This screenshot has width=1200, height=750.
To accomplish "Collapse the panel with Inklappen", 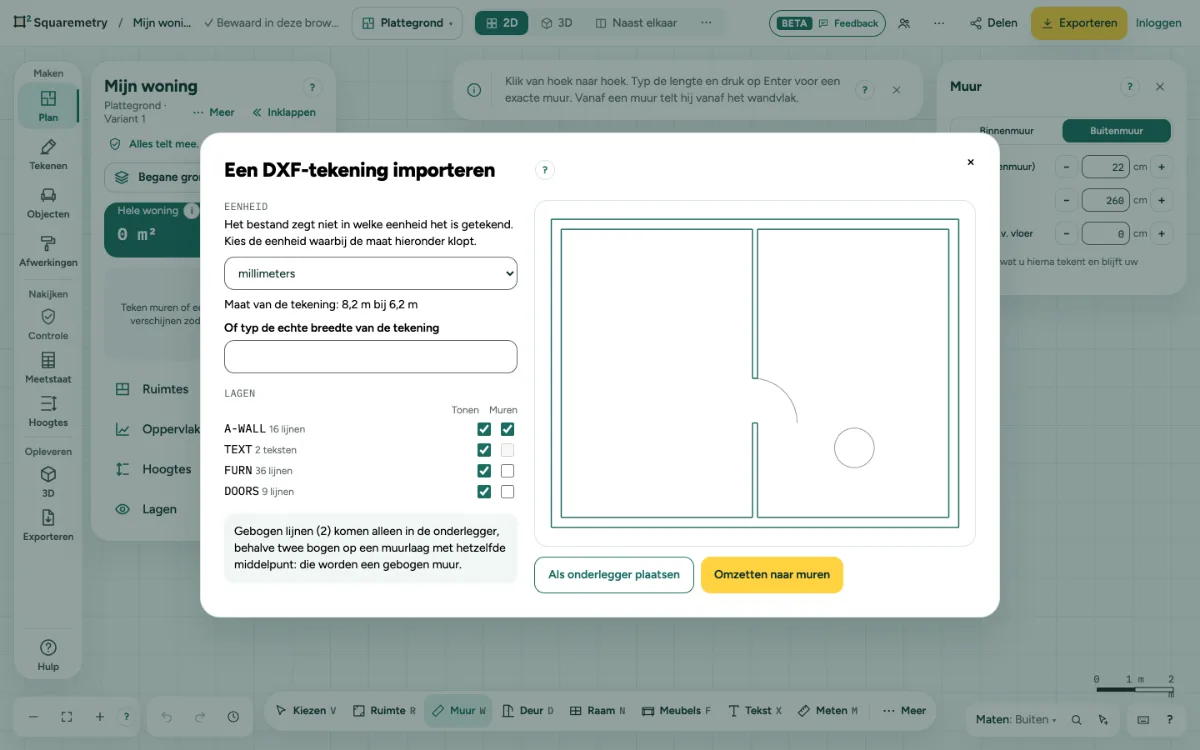I will pyautogui.click(x=284, y=112).
